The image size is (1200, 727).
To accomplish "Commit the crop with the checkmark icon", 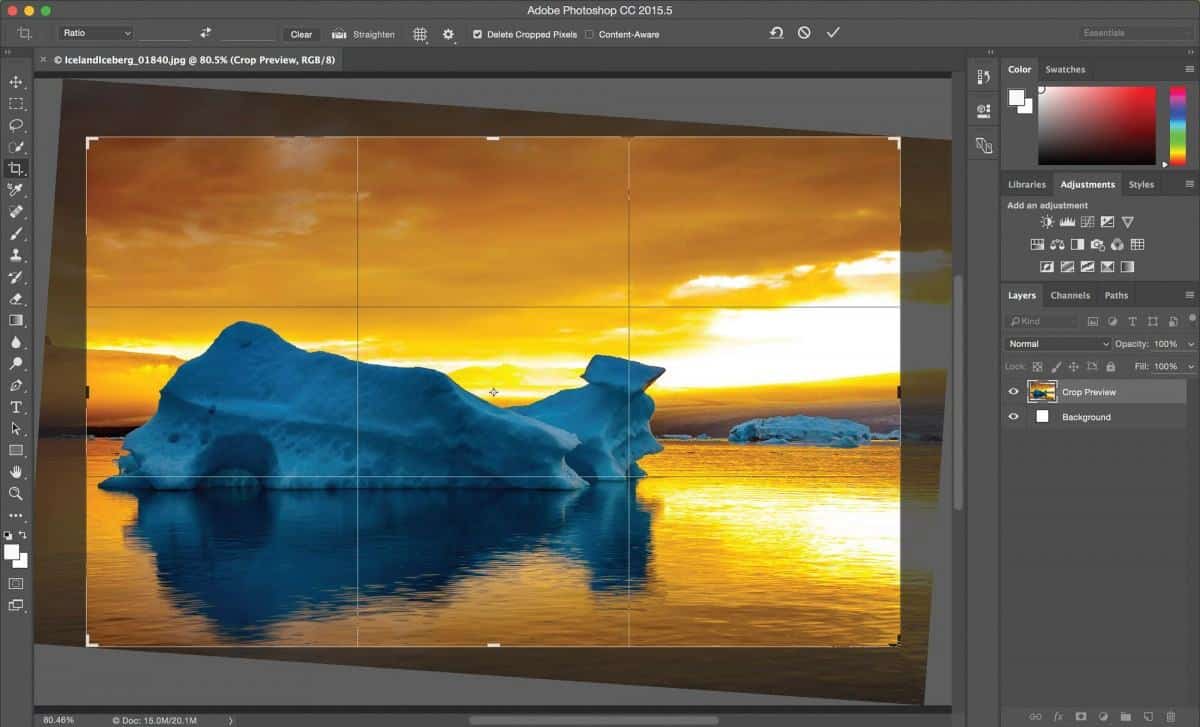I will (833, 32).
